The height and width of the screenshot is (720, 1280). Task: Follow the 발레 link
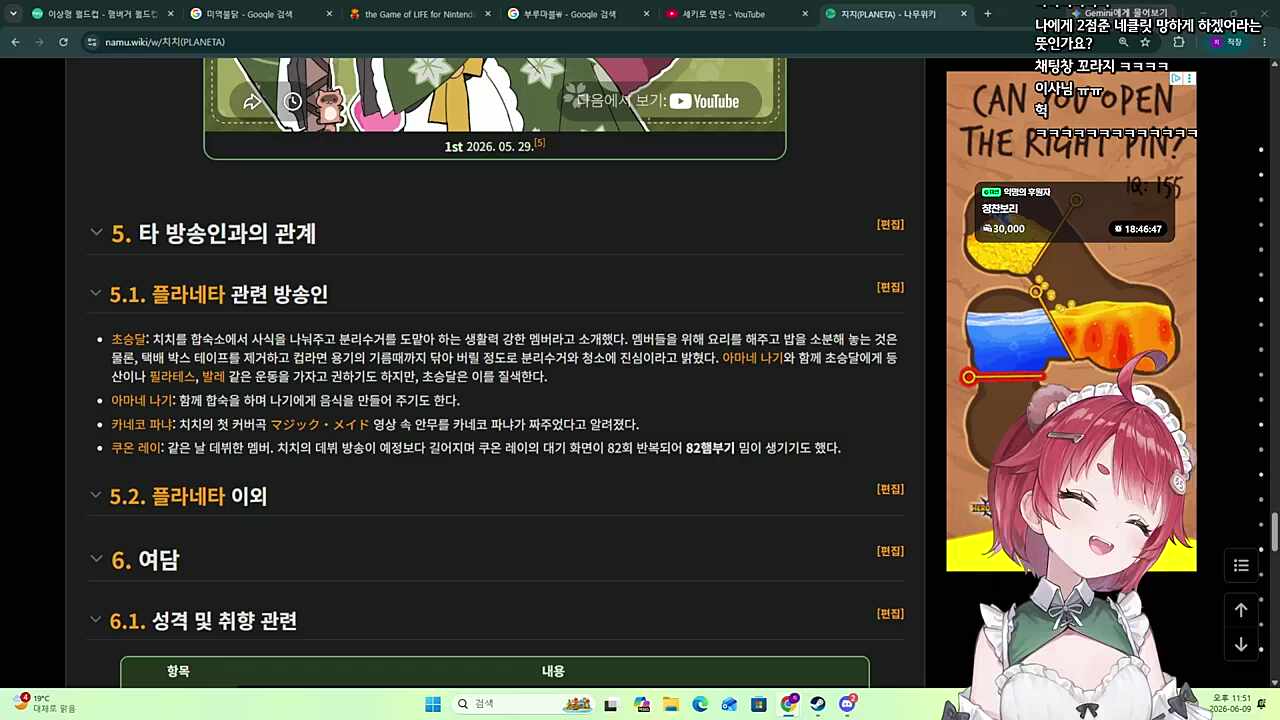213,377
